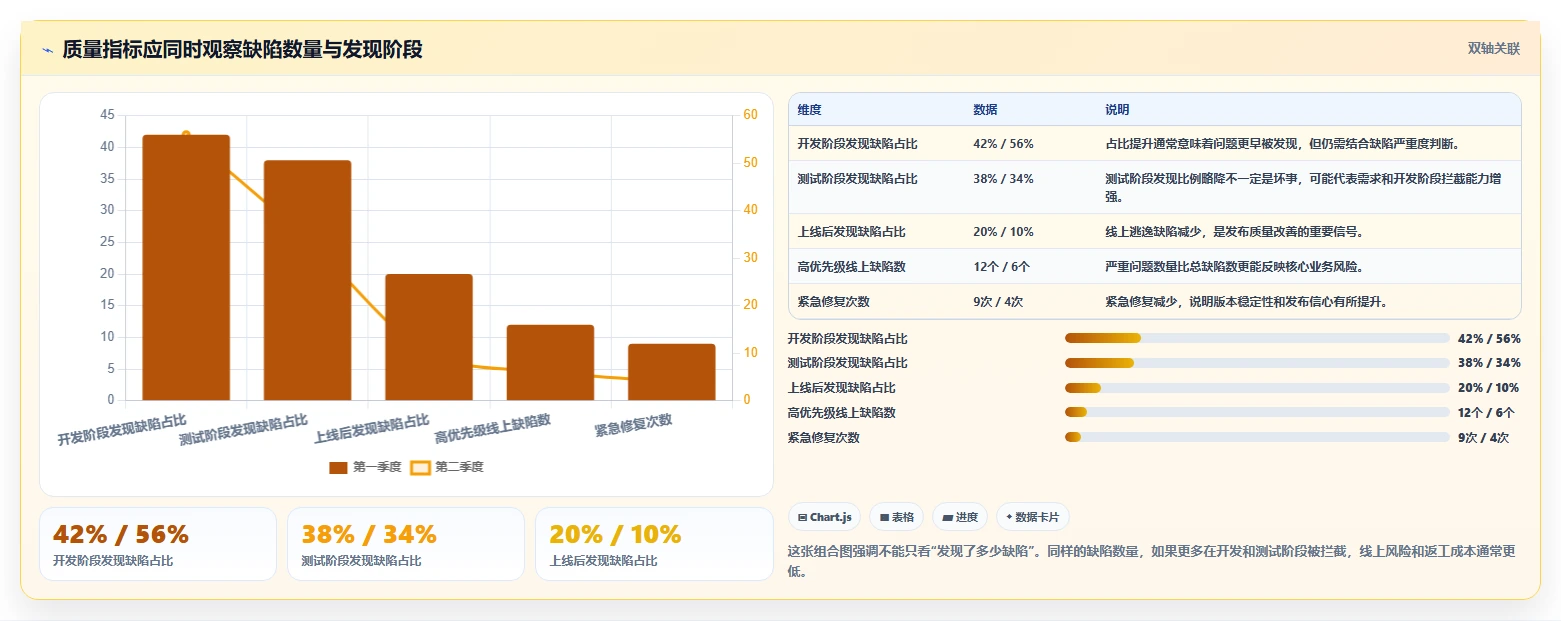
Task: Toggle the 第一季度 legend entry
Action: point(365,467)
